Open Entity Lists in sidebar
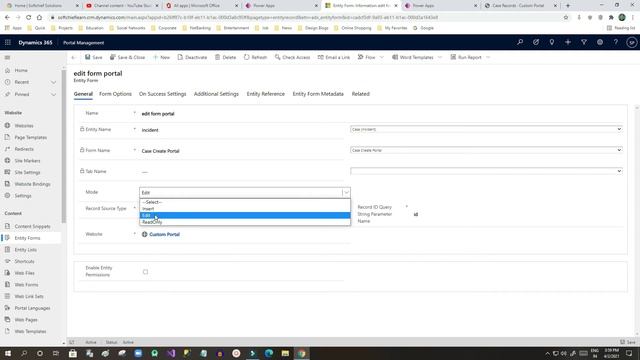Image resolution: width=640 pixels, height=360 pixels. point(25,249)
